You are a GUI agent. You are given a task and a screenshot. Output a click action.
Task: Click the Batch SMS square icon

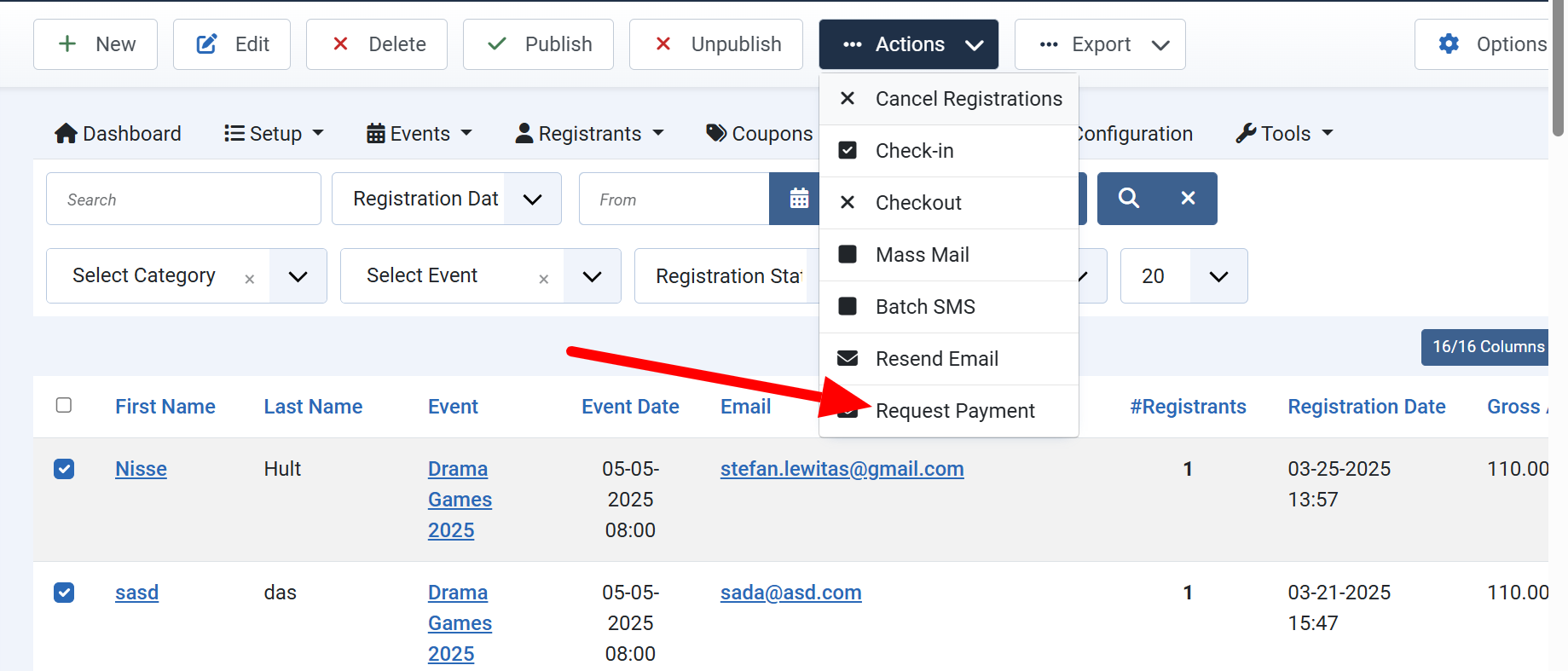848,306
